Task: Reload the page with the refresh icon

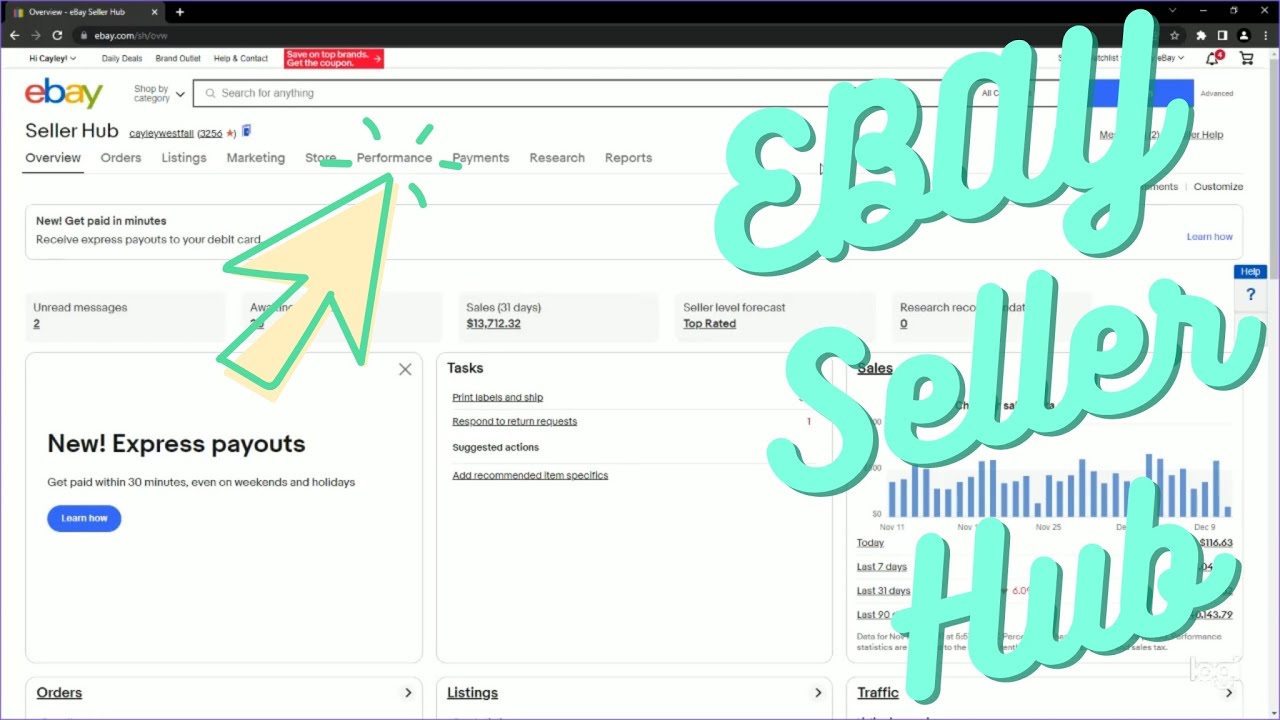Action: 58,35
